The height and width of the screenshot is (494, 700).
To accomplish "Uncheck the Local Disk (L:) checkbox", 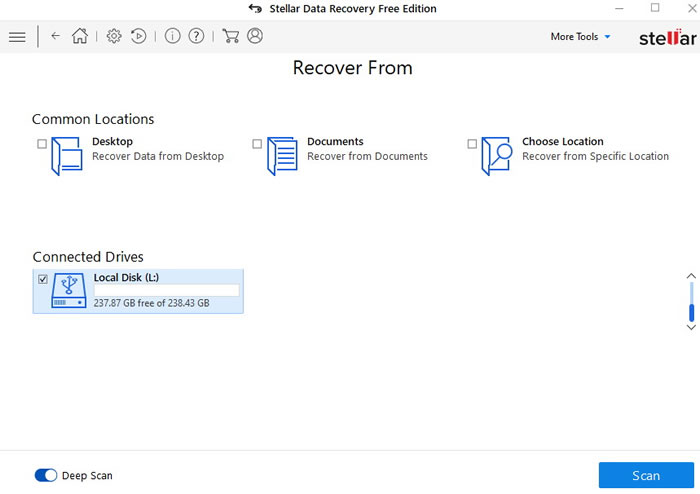I will point(43,279).
